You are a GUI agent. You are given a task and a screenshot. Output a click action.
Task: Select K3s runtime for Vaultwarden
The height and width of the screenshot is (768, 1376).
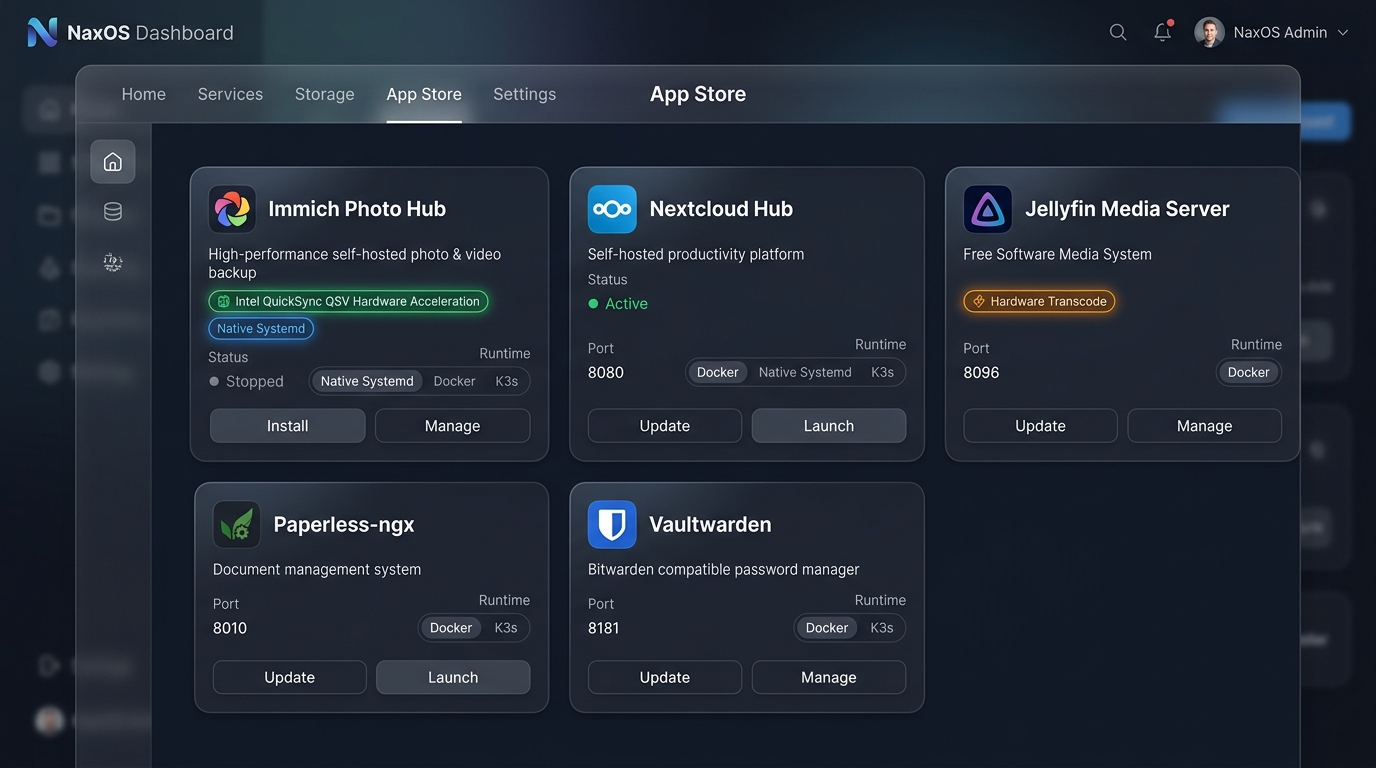click(882, 628)
